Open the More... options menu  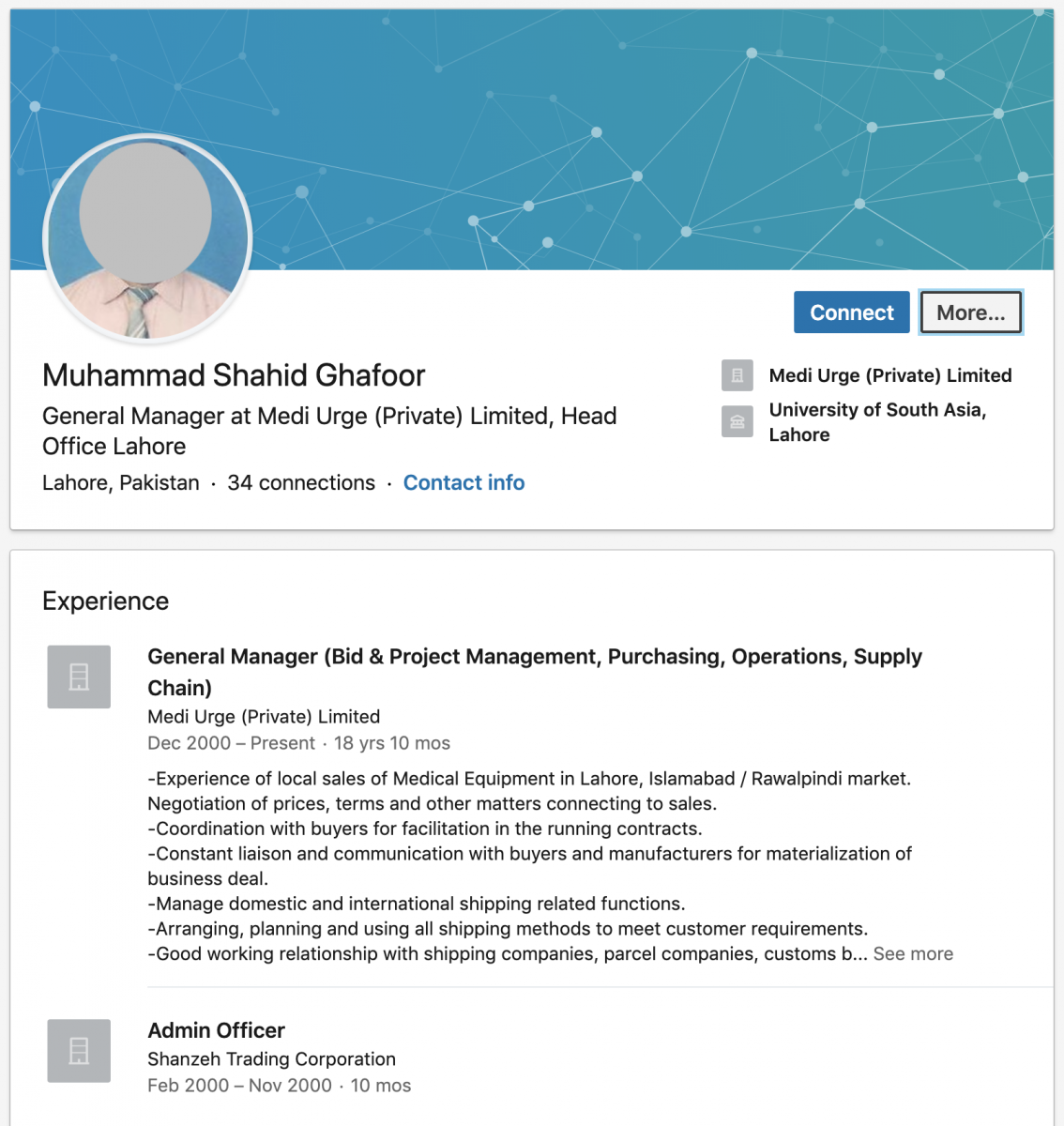(x=970, y=312)
